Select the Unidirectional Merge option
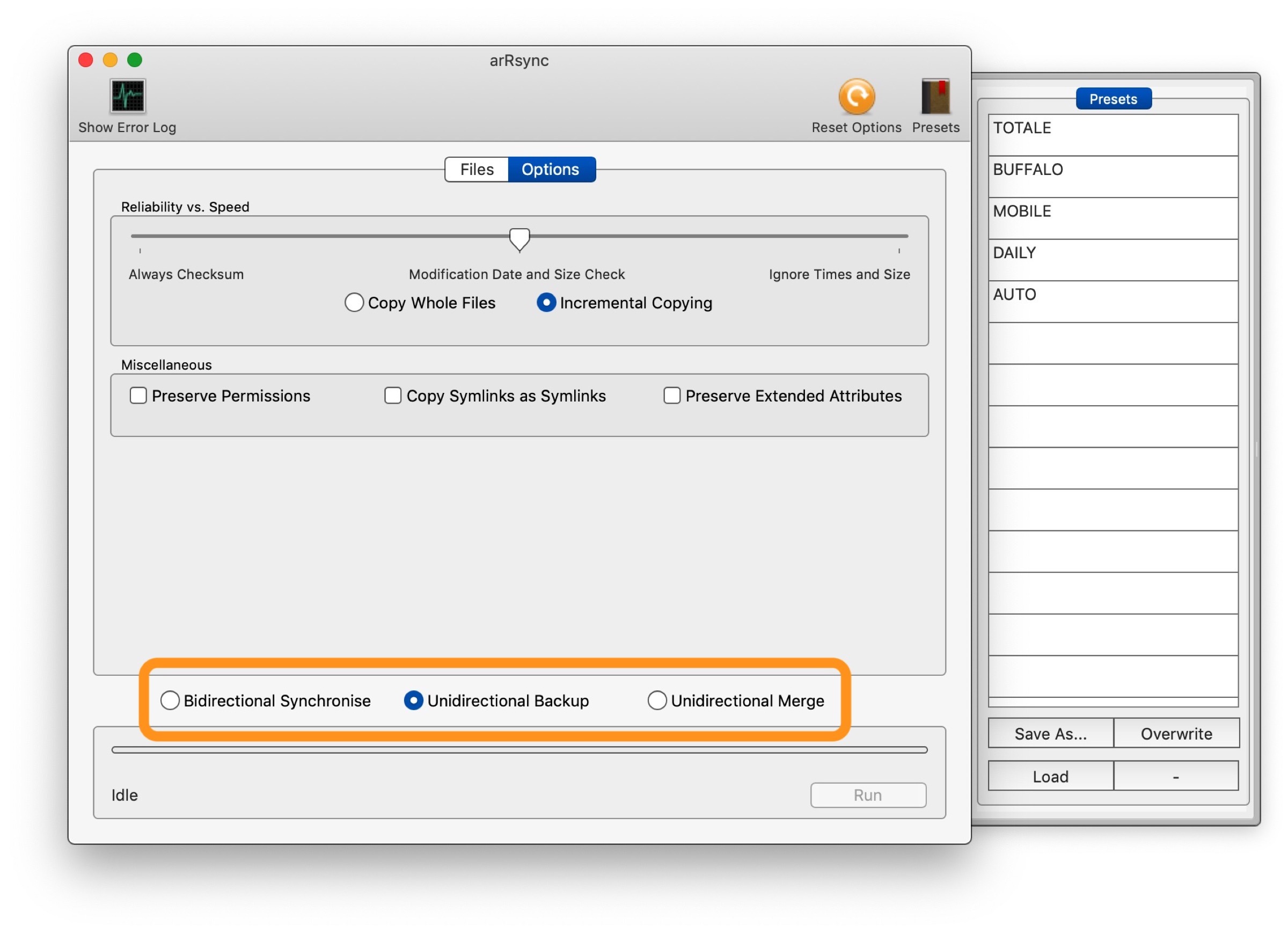This screenshot has height=934, width=1288. click(657, 700)
